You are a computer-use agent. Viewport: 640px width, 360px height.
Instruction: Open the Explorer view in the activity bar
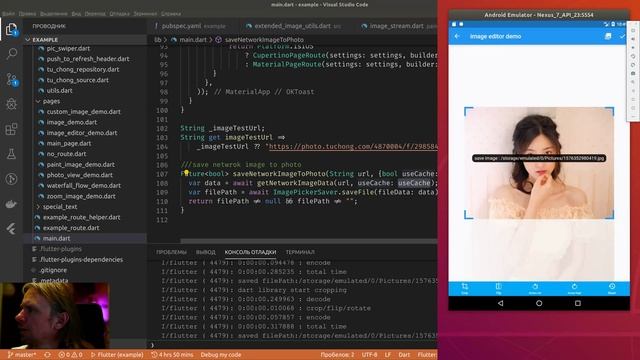[x=11, y=29]
